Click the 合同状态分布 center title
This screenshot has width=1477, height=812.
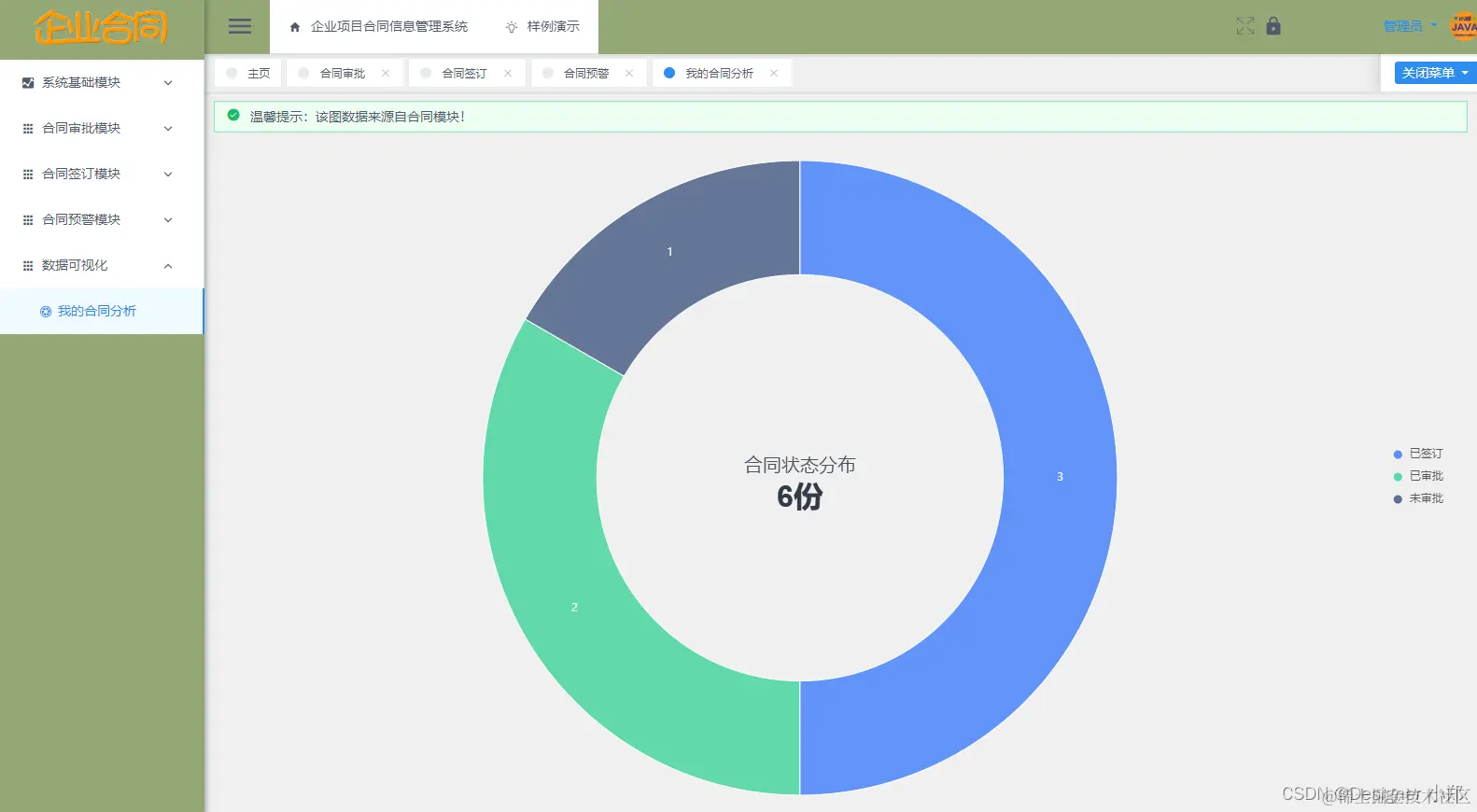[800, 465]
